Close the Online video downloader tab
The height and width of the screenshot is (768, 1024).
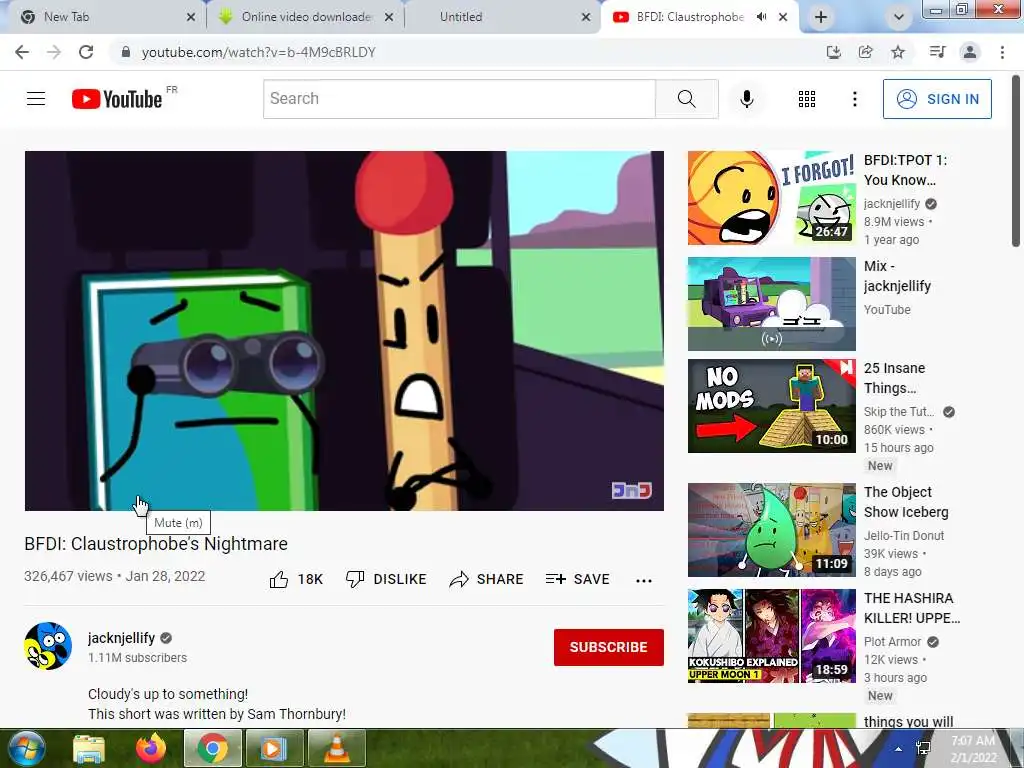[389, 18]
